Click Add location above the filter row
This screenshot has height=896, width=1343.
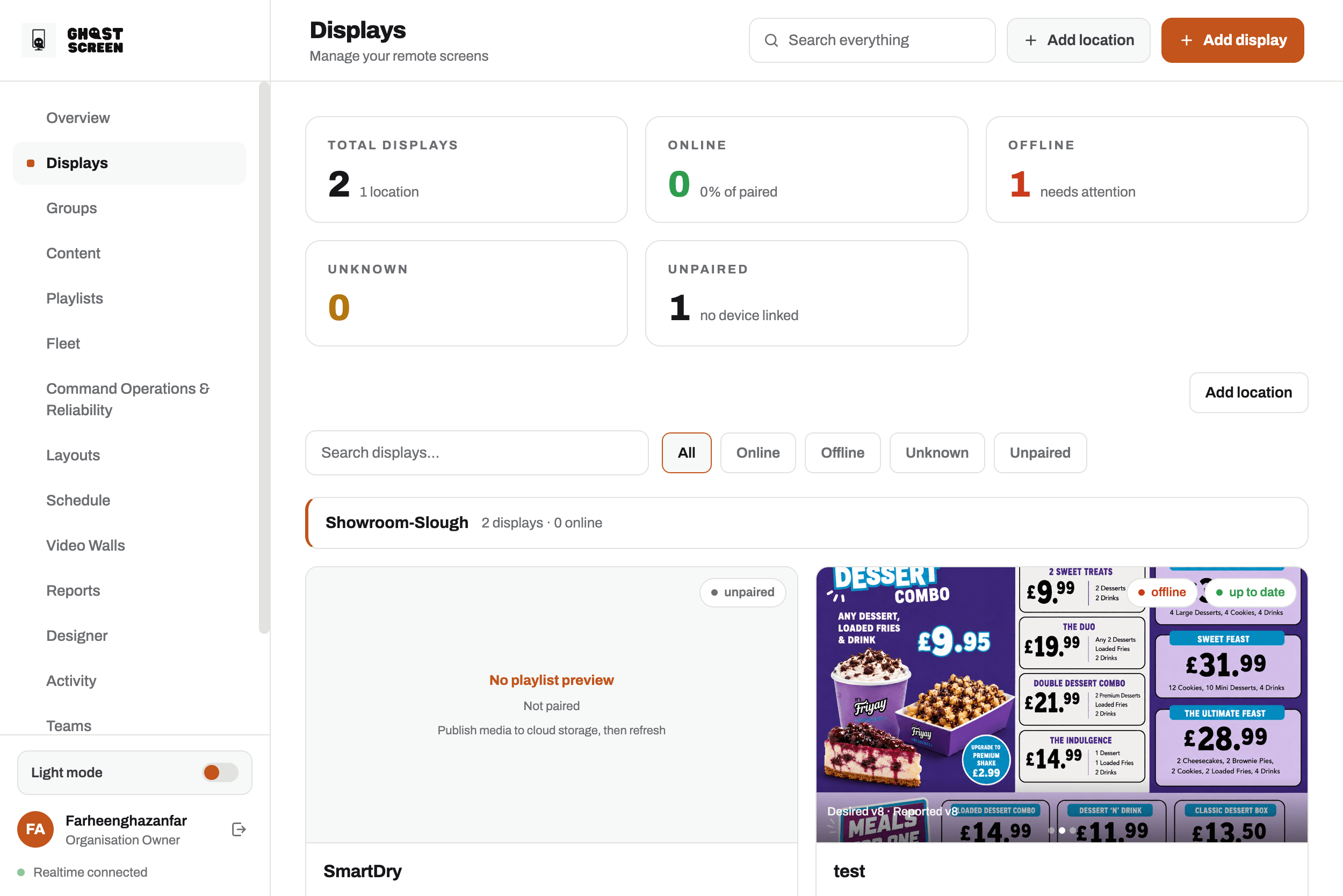(x=1248, y=393)
